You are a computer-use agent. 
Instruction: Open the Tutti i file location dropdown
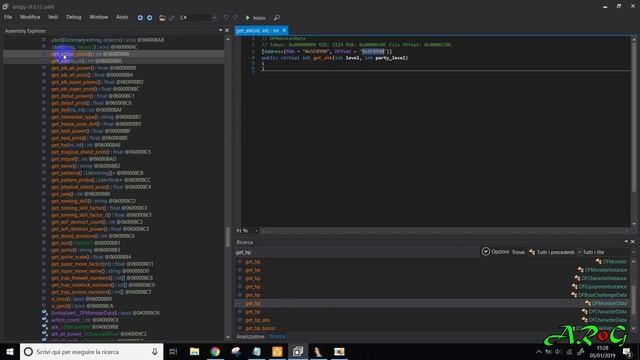click(608, 252)
